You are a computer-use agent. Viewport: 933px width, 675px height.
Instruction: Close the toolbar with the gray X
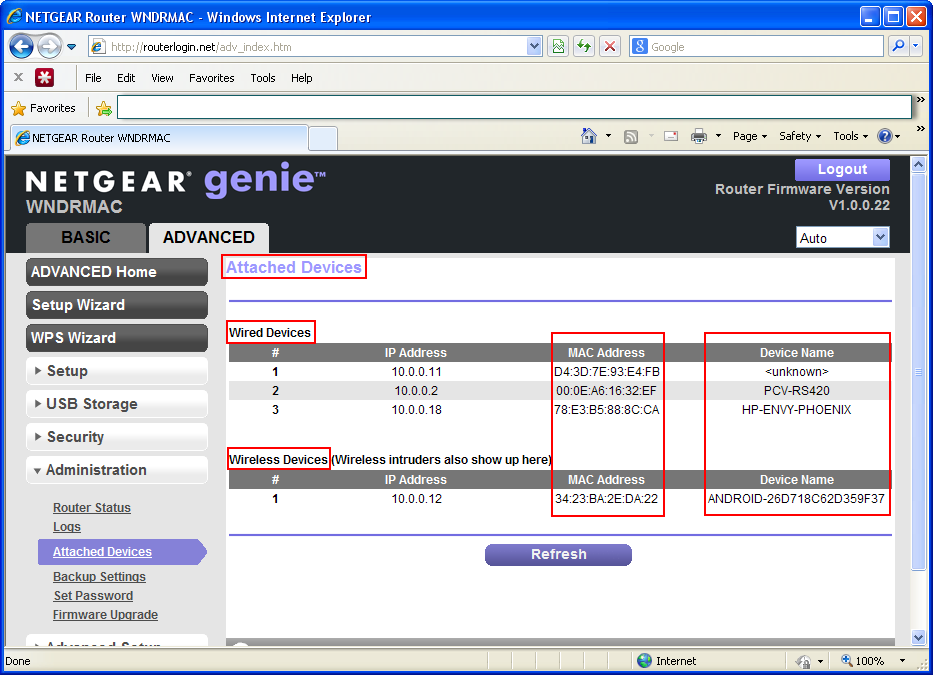click(x=18, y=77)
